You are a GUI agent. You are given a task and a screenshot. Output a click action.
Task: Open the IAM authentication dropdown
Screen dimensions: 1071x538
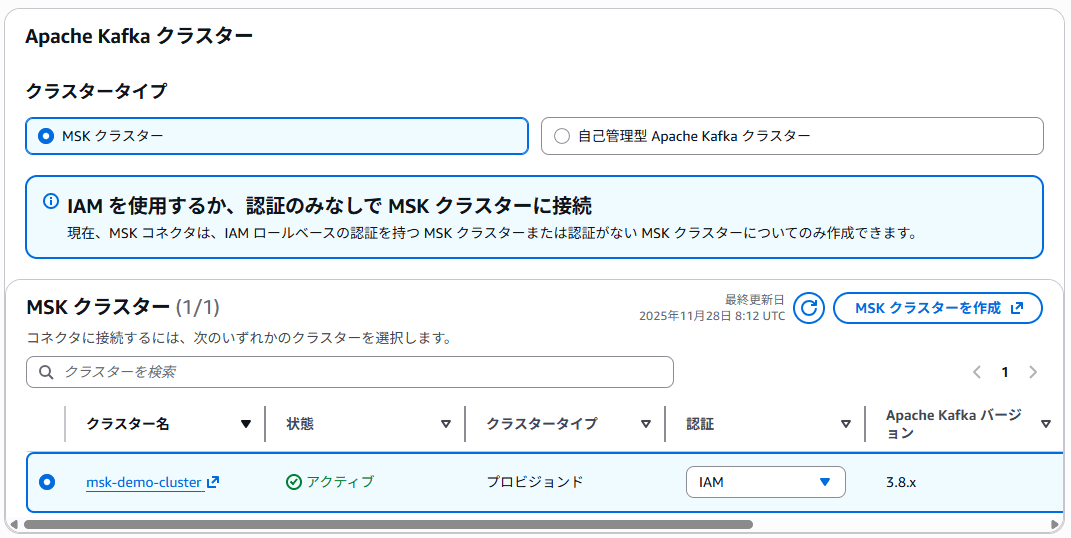point(765,482)
